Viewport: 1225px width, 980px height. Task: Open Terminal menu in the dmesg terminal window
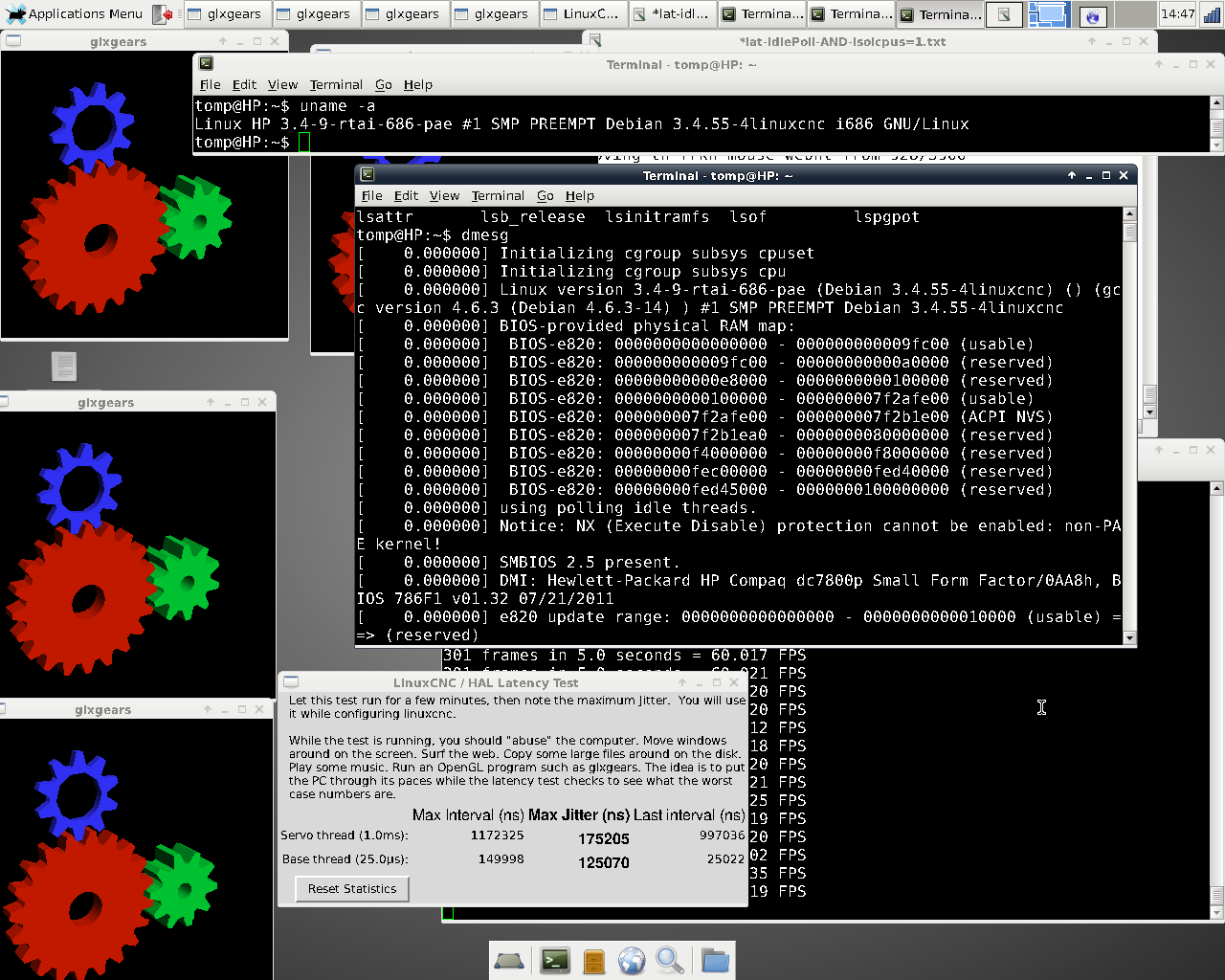[x=498, y=195]
